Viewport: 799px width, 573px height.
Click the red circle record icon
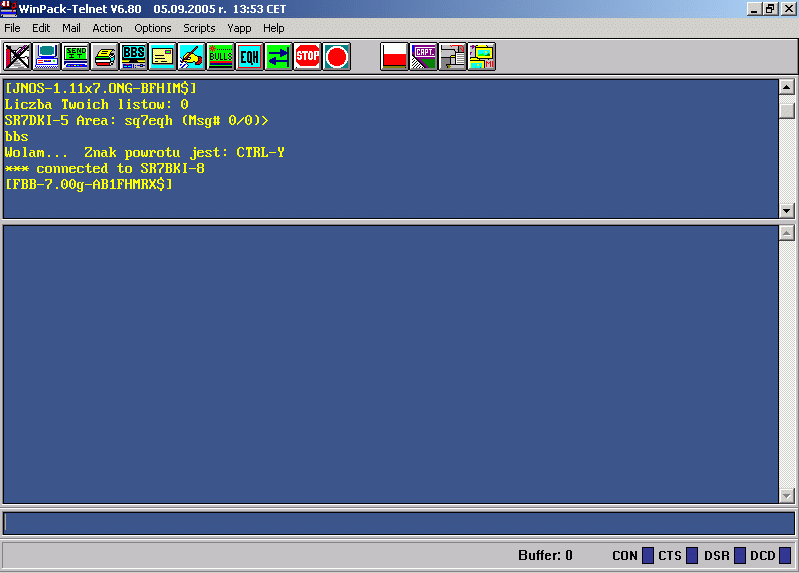pos(337,56)
